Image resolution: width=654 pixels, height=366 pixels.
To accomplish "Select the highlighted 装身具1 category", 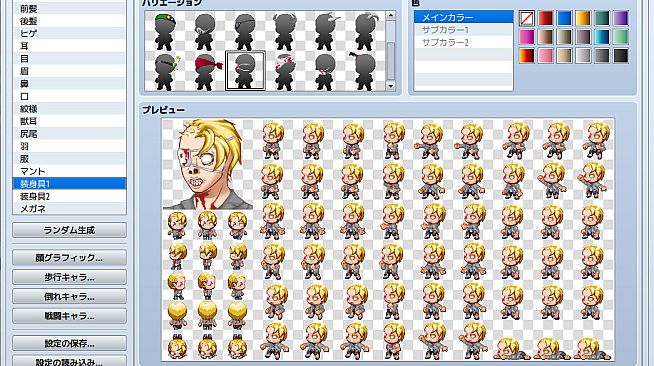I will click(69, 184).
